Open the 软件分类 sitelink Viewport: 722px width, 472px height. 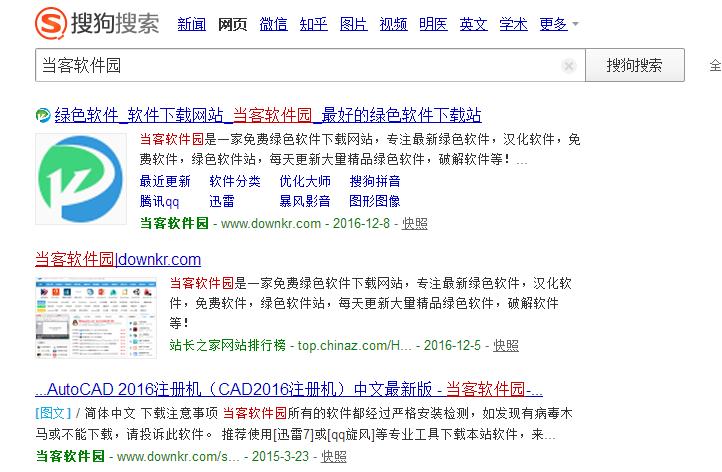click(235, 181)
